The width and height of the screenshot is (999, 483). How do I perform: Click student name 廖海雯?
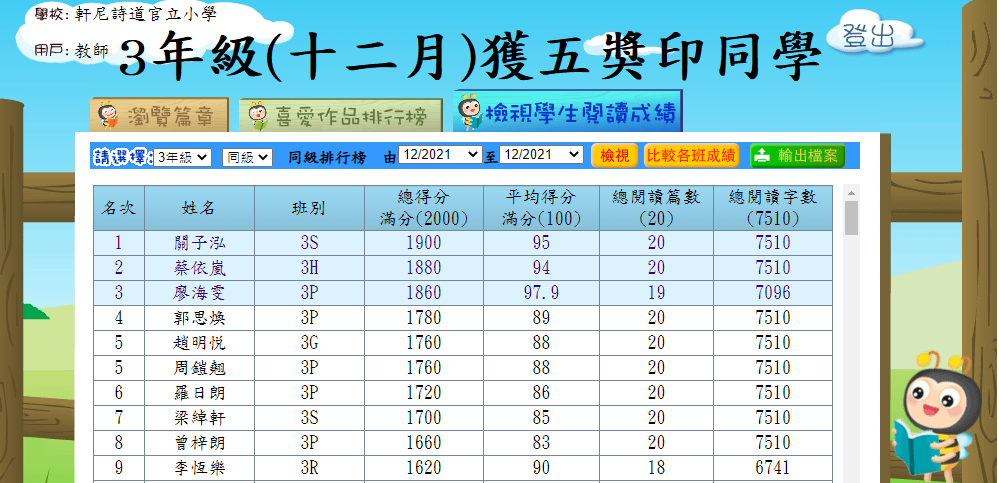199,293
